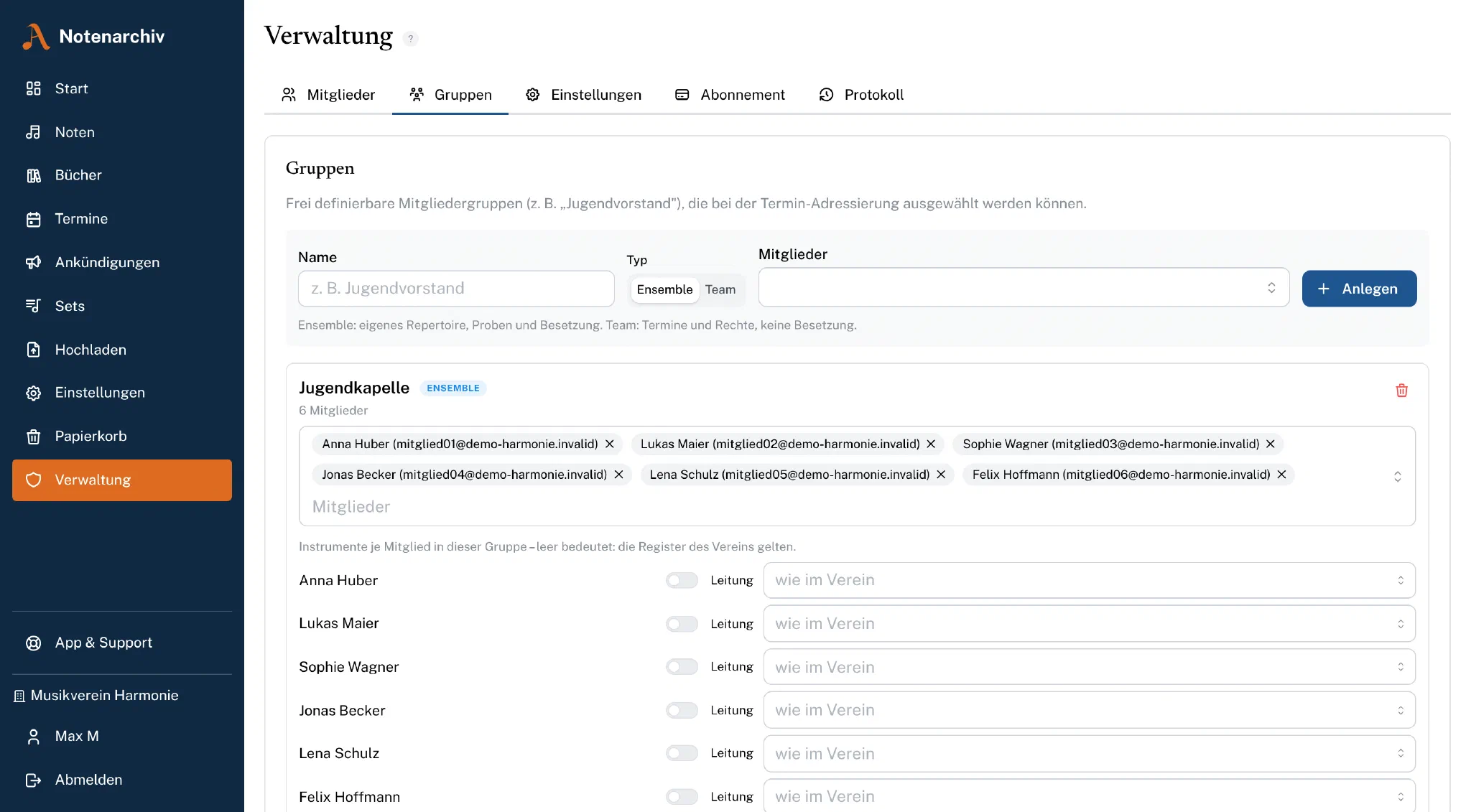Open Mitglieder dropdown for new group
This screenshot has height=812, width=1471.
click(1024, 287)
